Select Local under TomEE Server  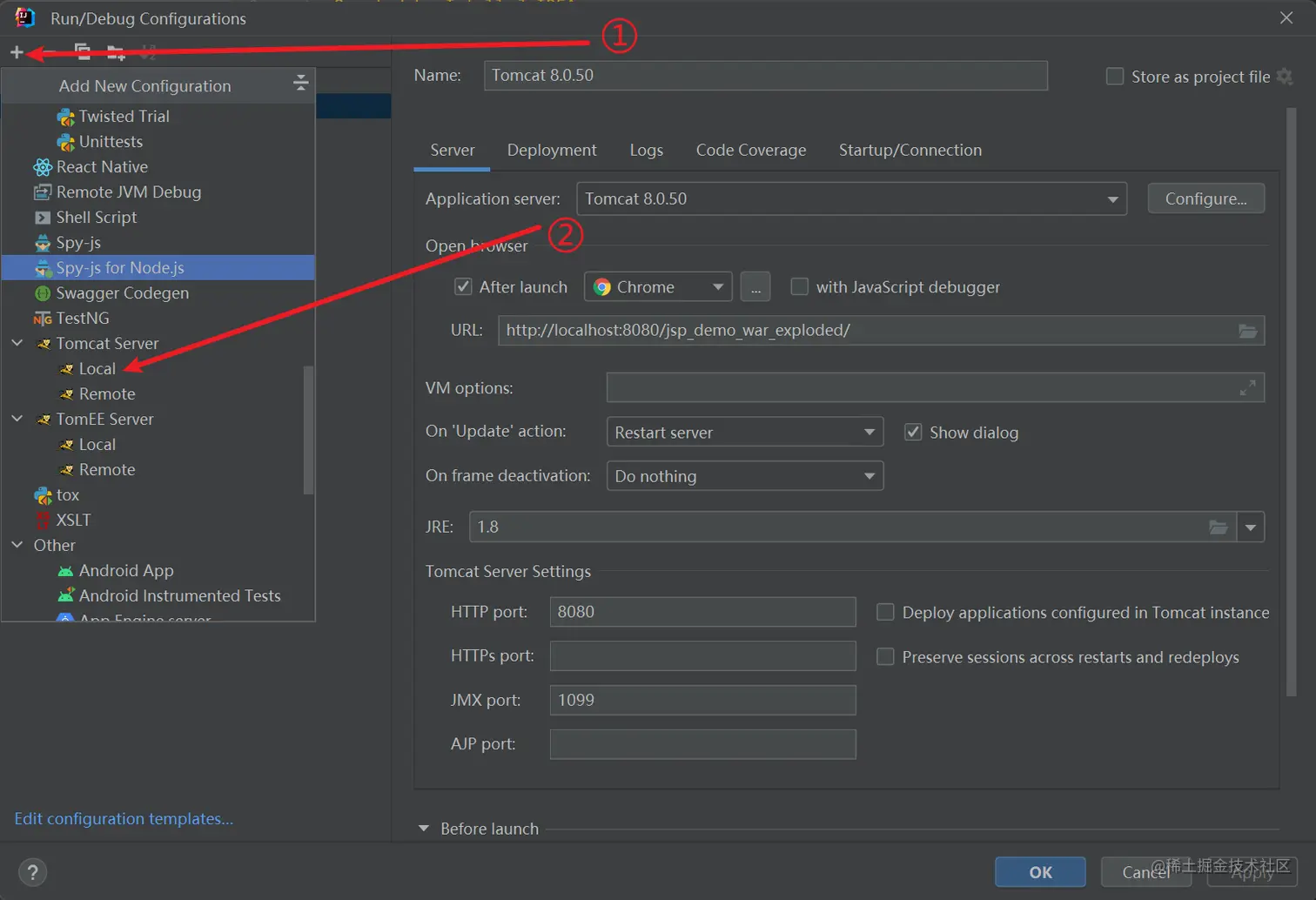point(97,445)
